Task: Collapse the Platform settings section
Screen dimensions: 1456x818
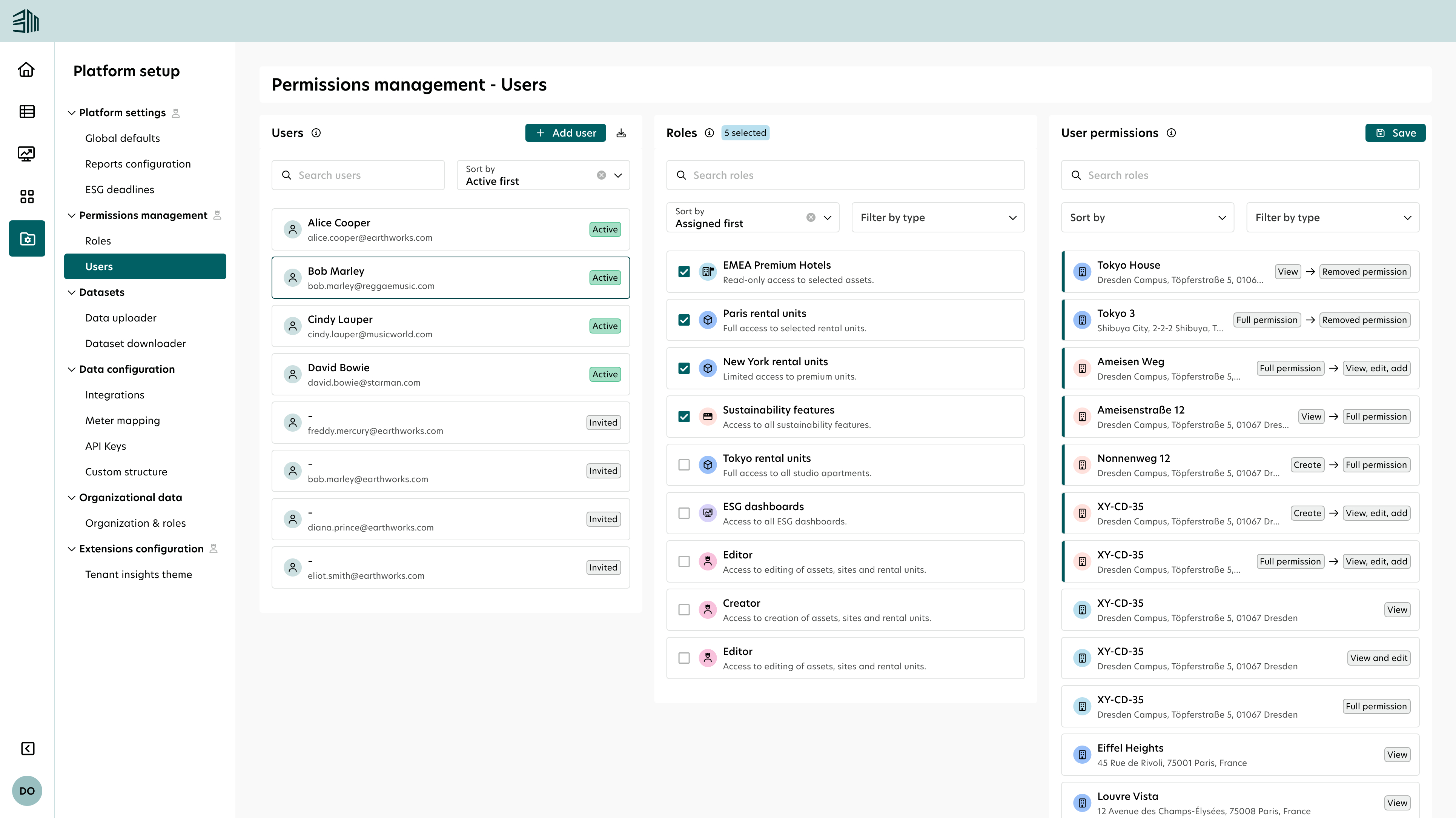Action: click(72, 113)
